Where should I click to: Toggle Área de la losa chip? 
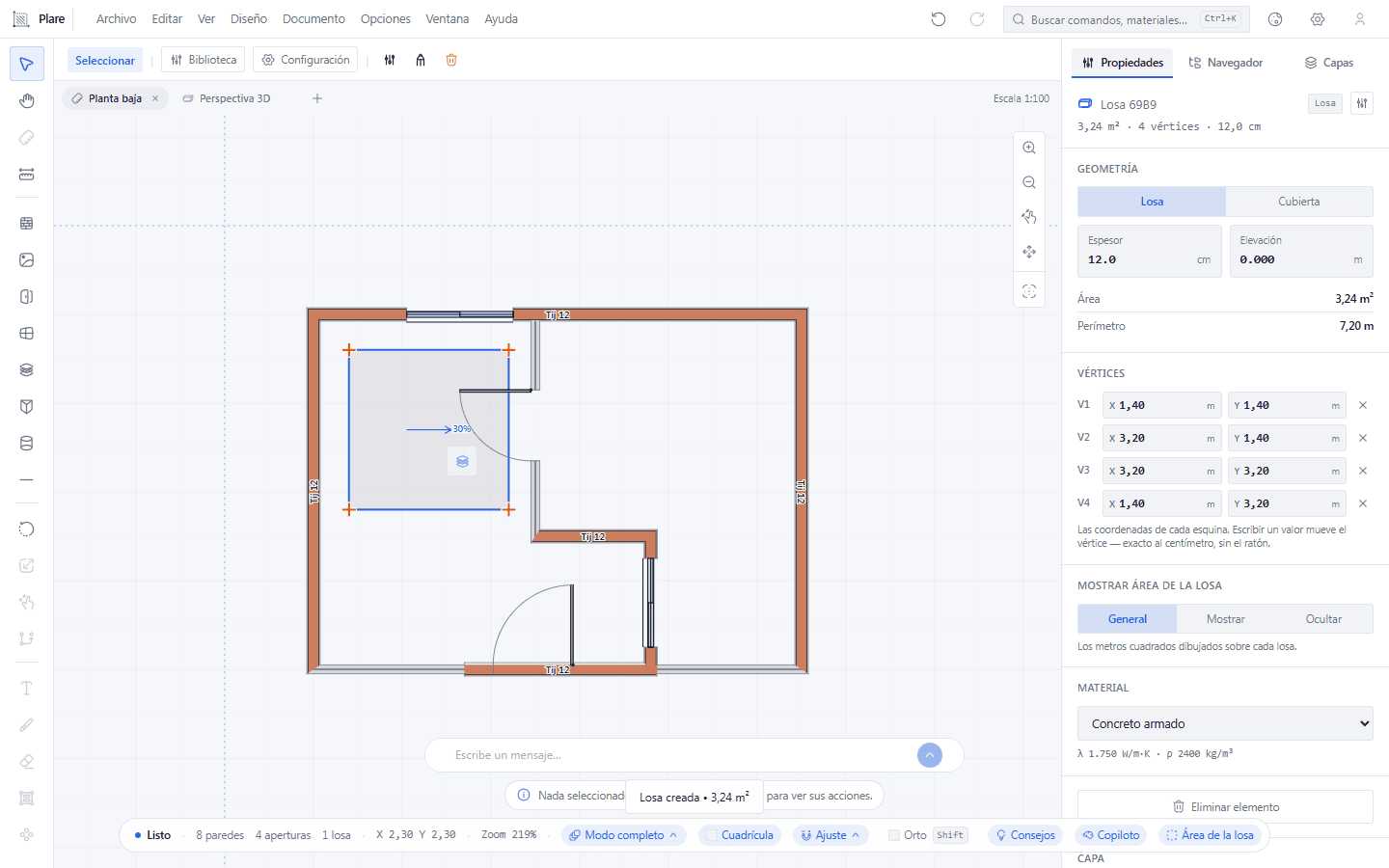tap(1210, 835)
